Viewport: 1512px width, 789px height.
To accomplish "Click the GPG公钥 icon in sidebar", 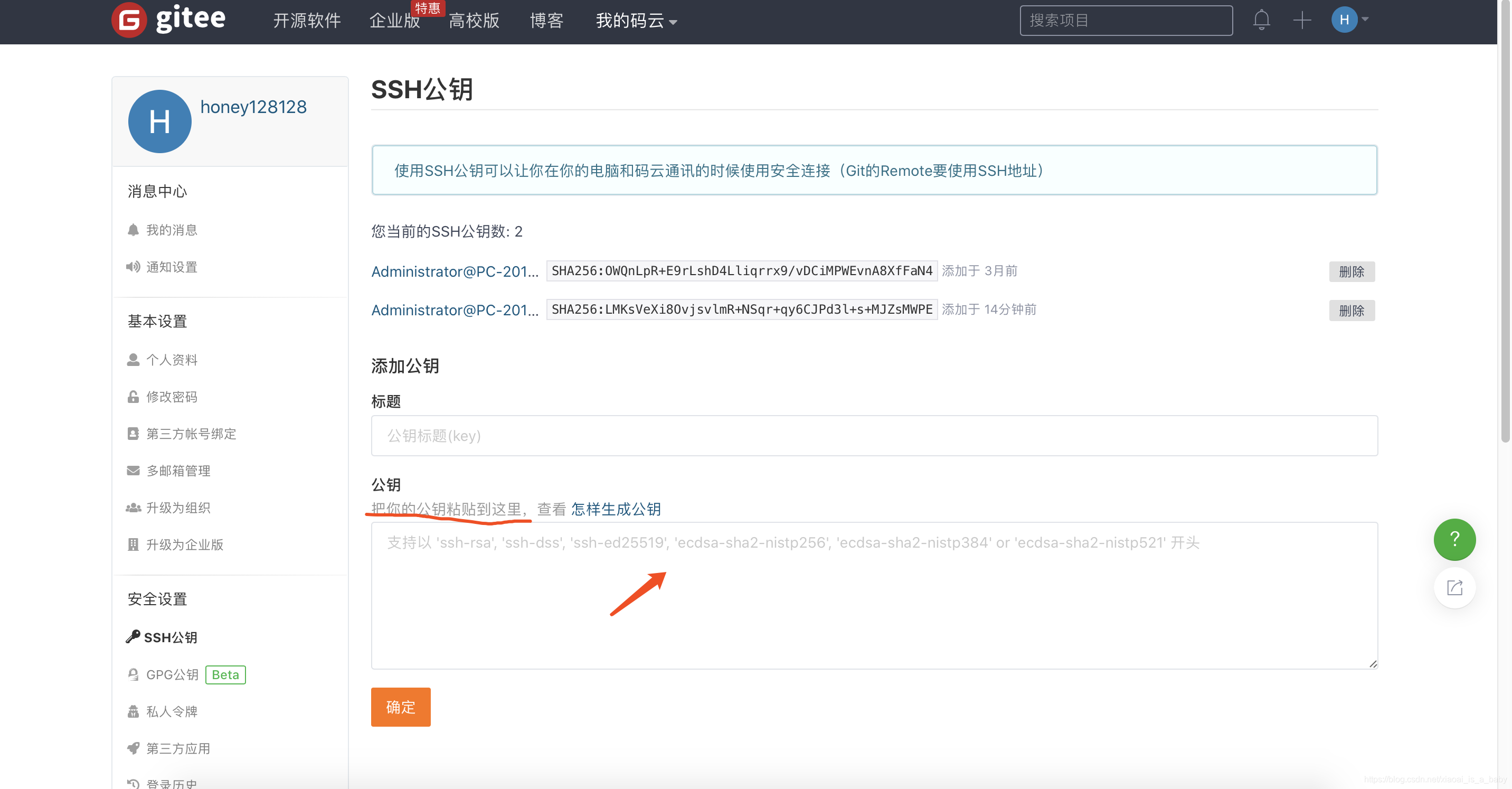I will tap(133, 674).
